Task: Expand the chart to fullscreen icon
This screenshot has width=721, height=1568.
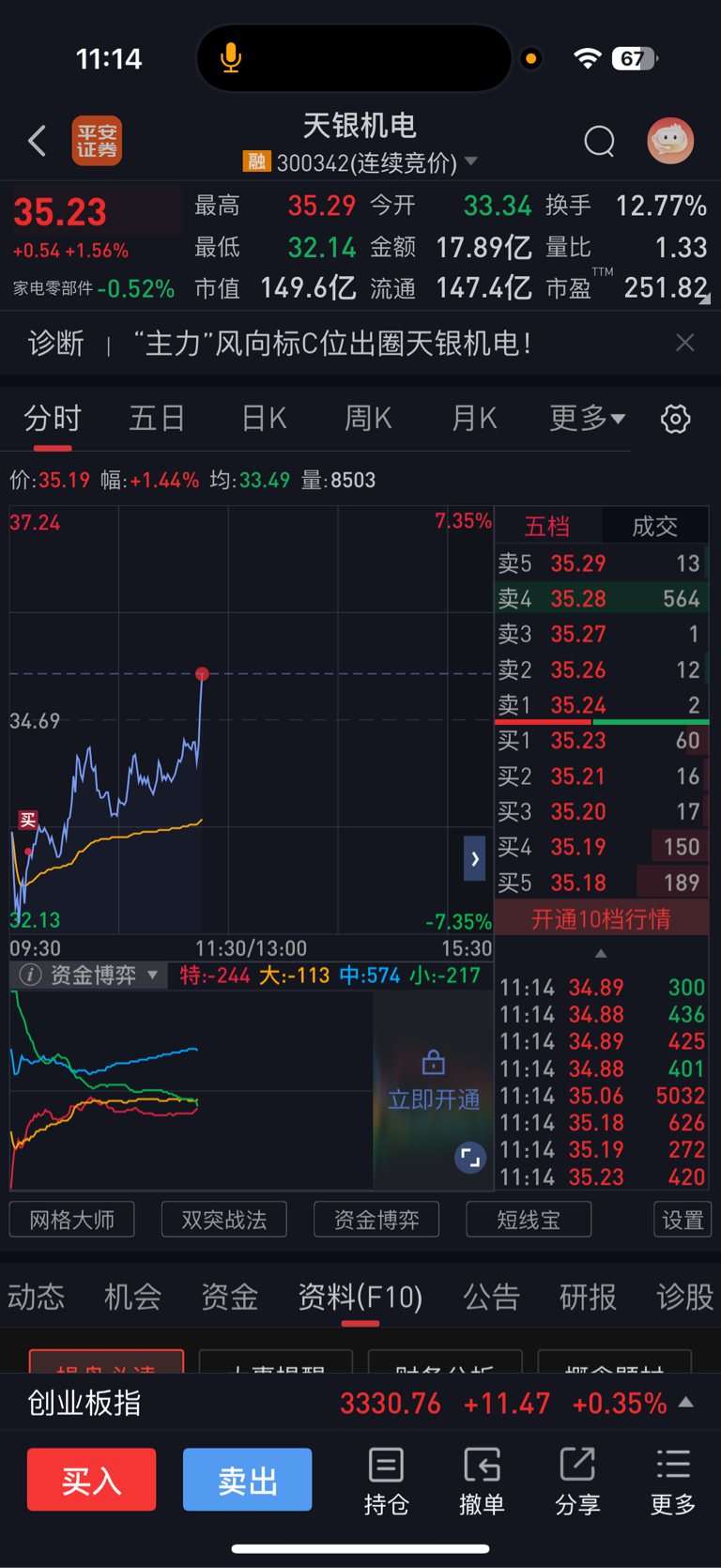Action: pos(470,1158)
